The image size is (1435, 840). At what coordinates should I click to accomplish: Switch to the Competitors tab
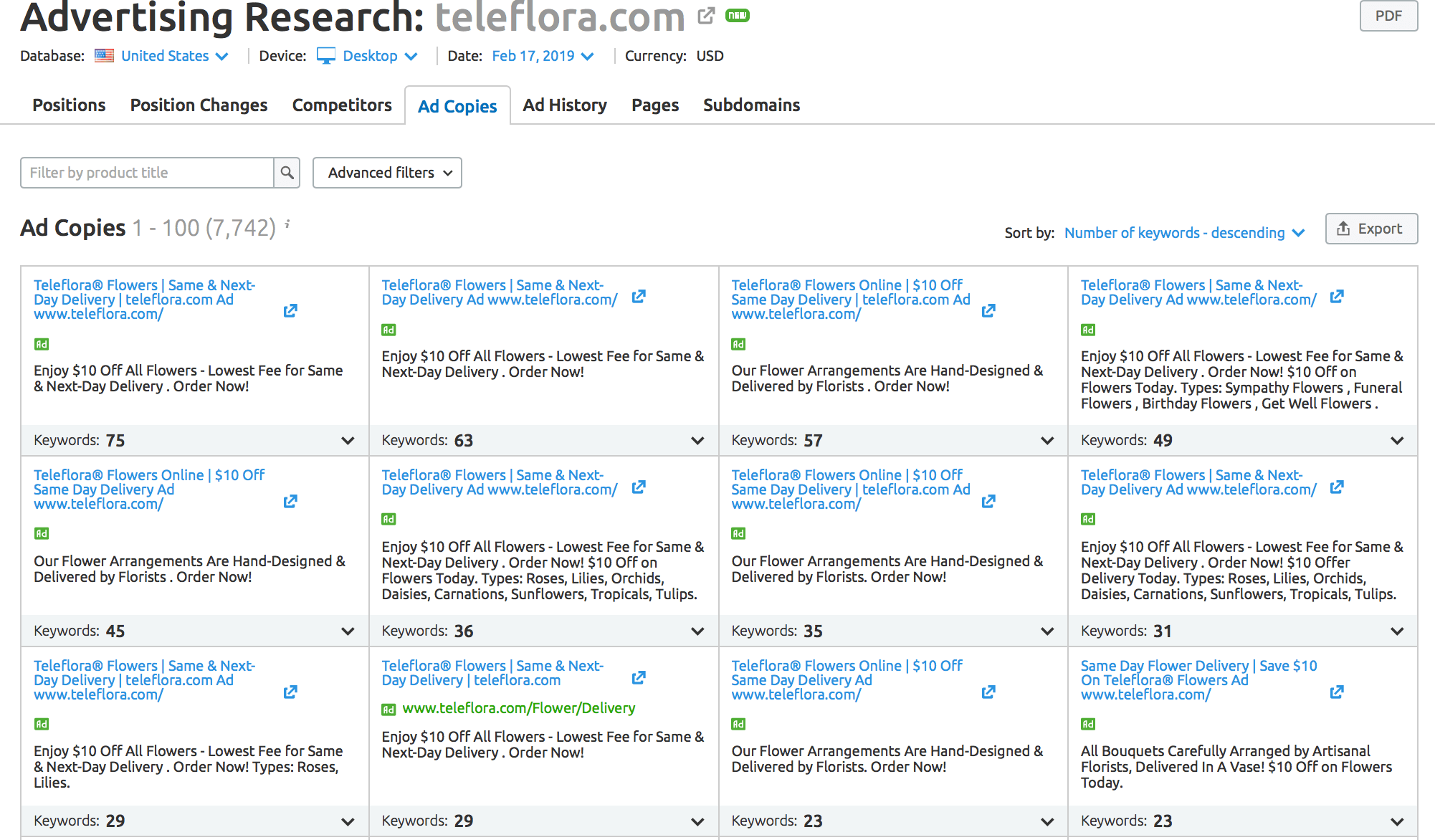pyautogui.click(x=342, y=105)
